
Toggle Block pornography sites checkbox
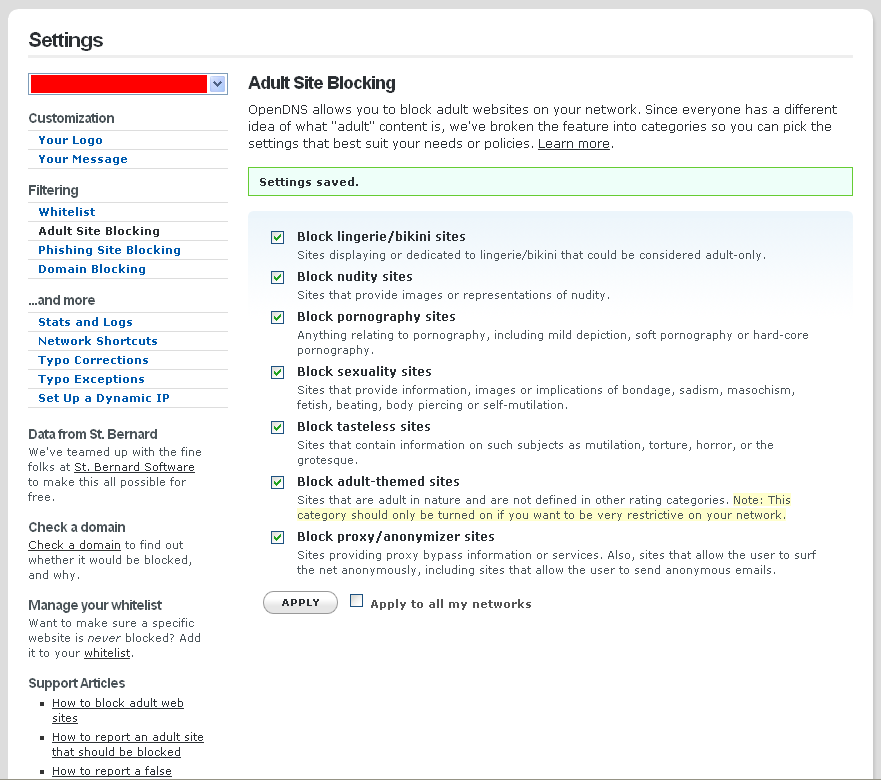tap(278, 317)
